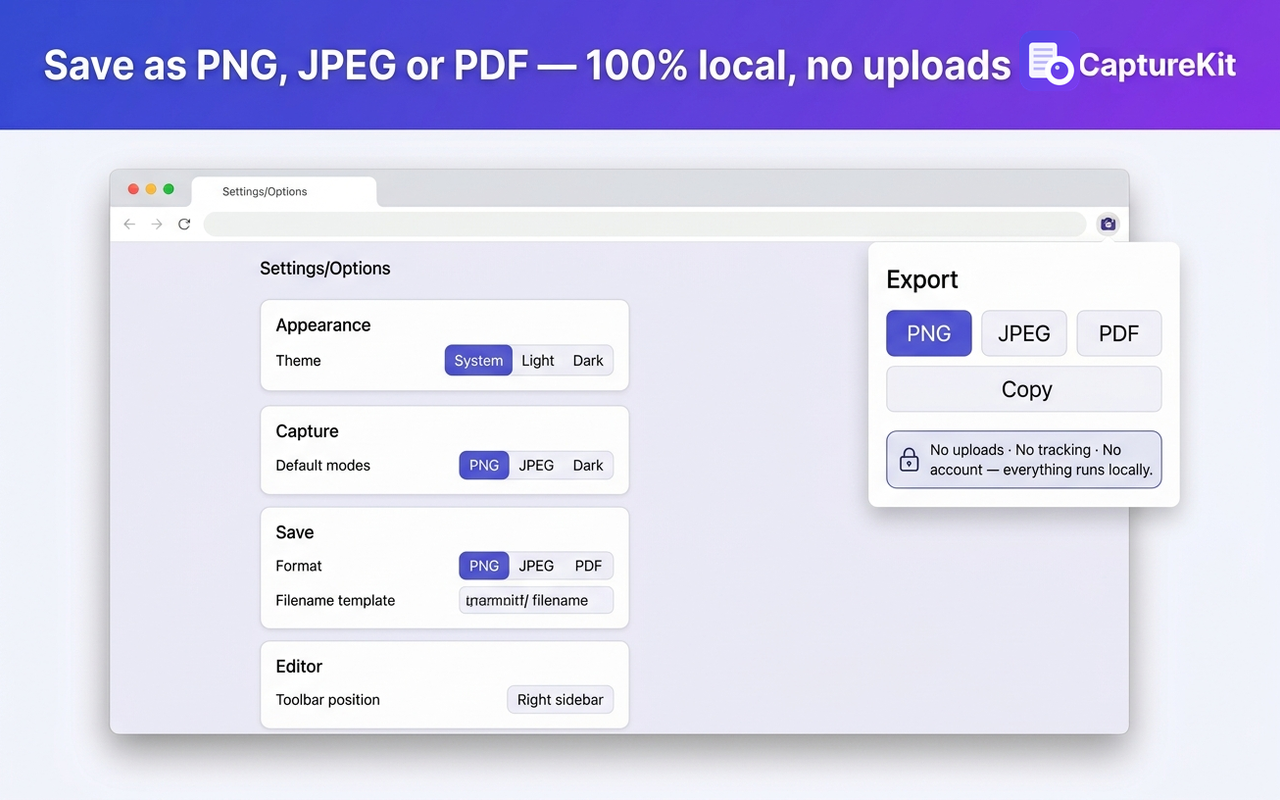Image resolution: width=1280 pixels, height=800 pixels.
Task: Select PNG as the Save Format
Action: tap(484, 566)
